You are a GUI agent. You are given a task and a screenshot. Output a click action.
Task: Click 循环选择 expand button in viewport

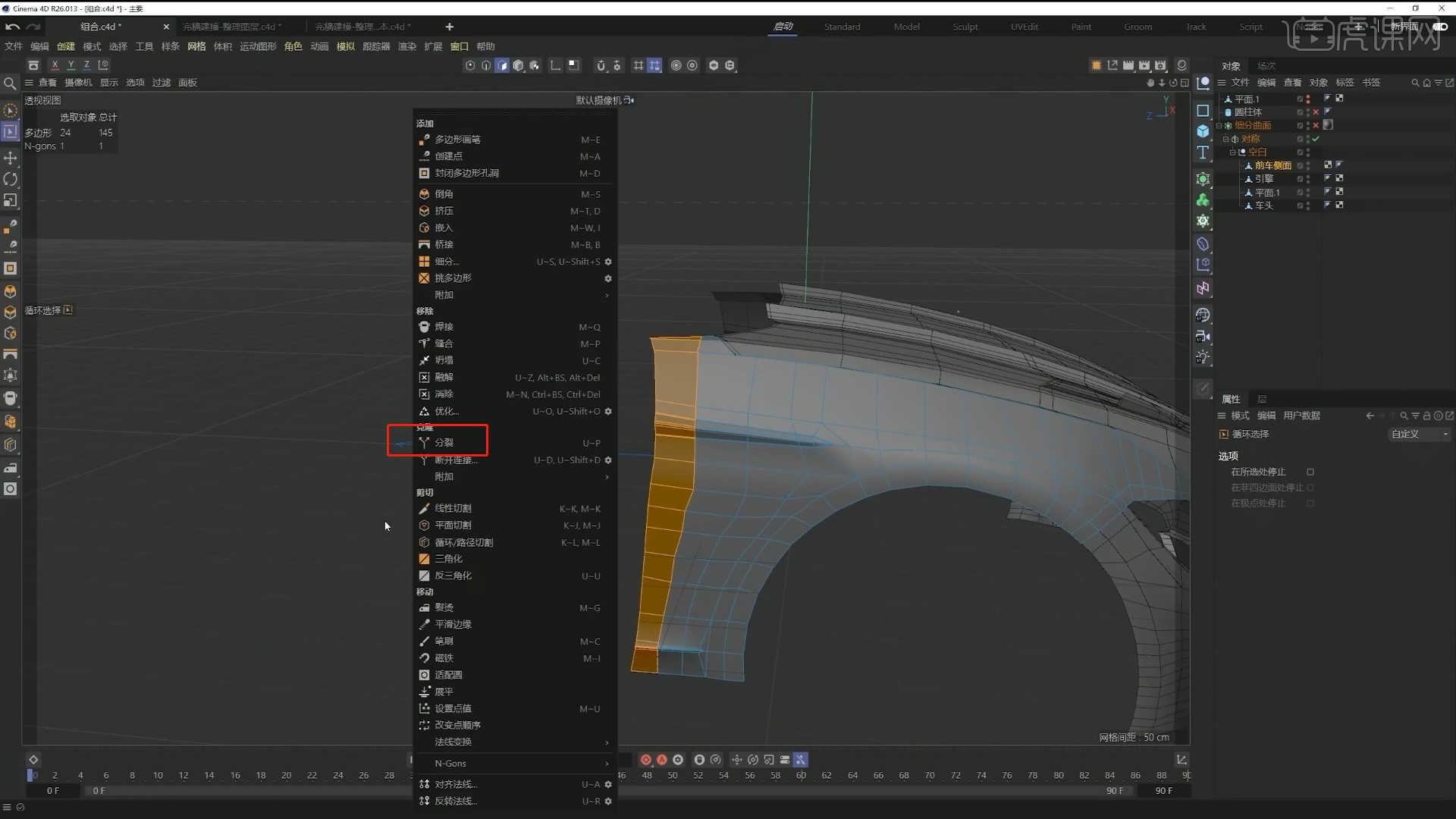68,310
